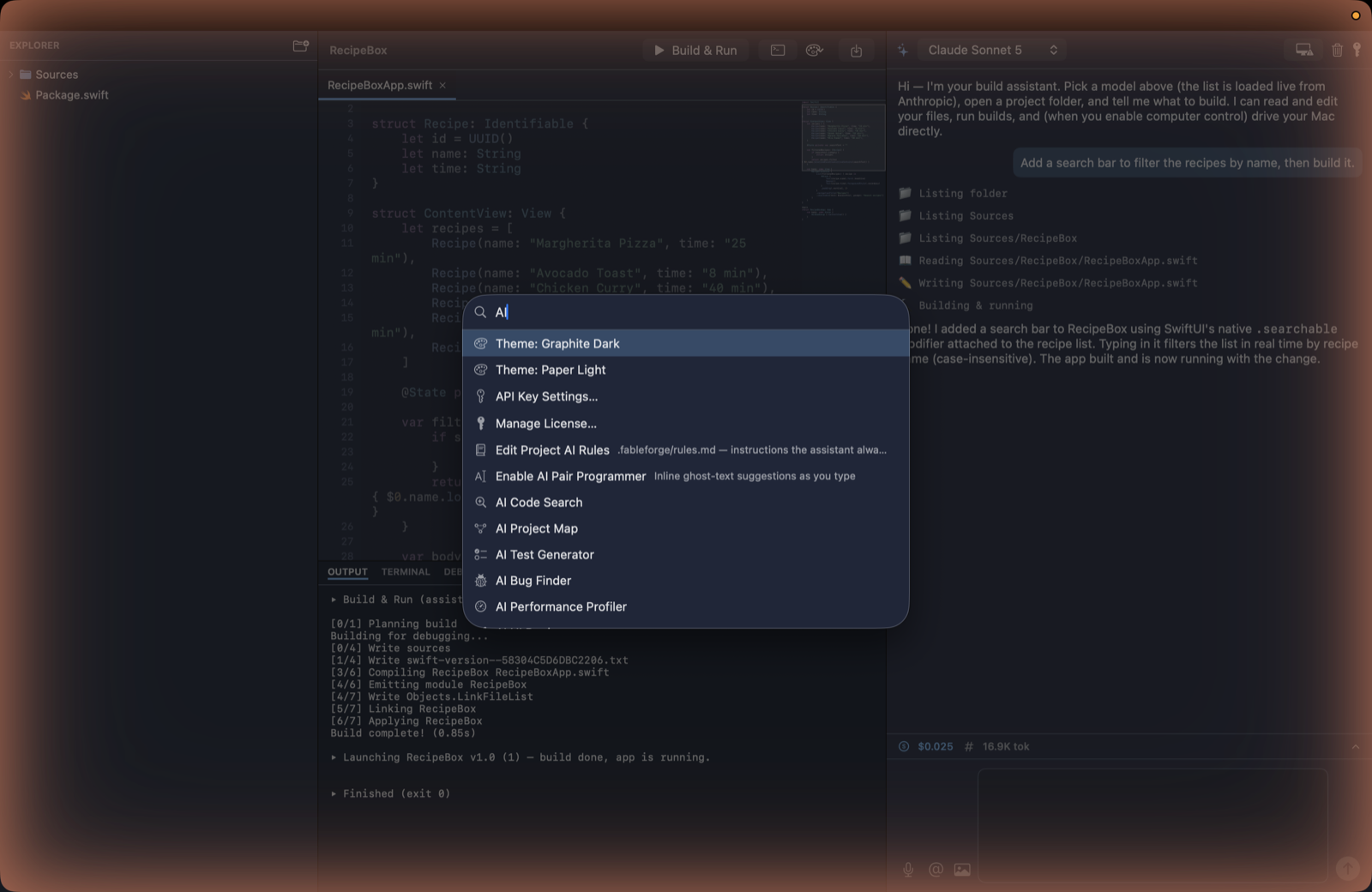Click the attach image icon
The width and height of the screenshot is (1372, 892).
pyautogui.click(x=962, y=870)
